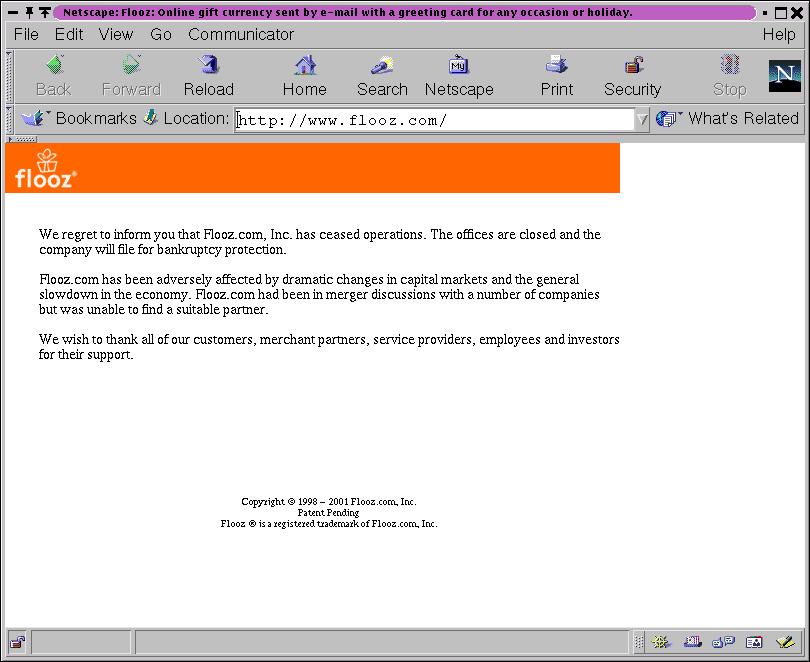Launch Composer from the component bar
The image size is (810, 662).
[786, 642]
